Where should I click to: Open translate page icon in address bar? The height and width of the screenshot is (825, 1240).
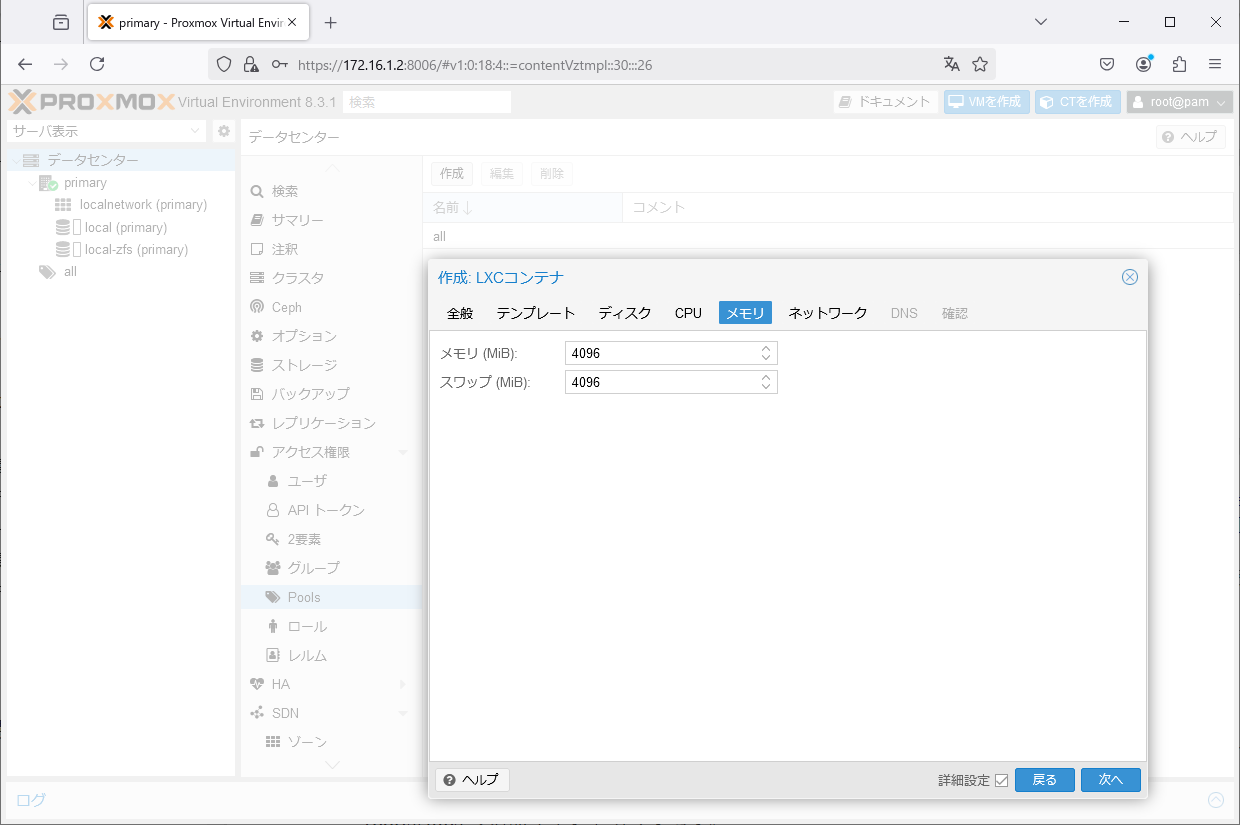tap(951, 64)
